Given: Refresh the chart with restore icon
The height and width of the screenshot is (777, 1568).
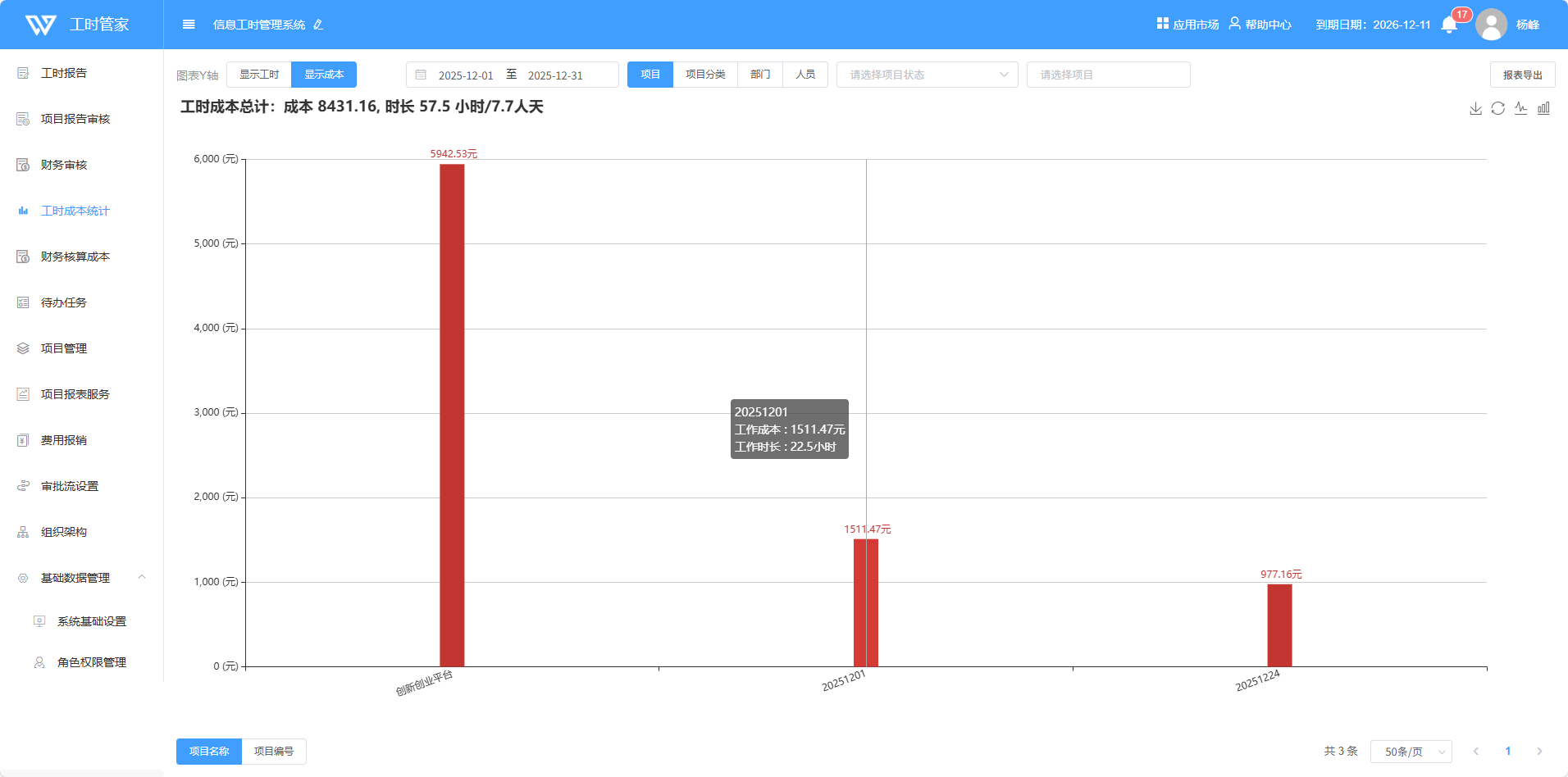Looking at the screenshot, I should coord(1497,108).
